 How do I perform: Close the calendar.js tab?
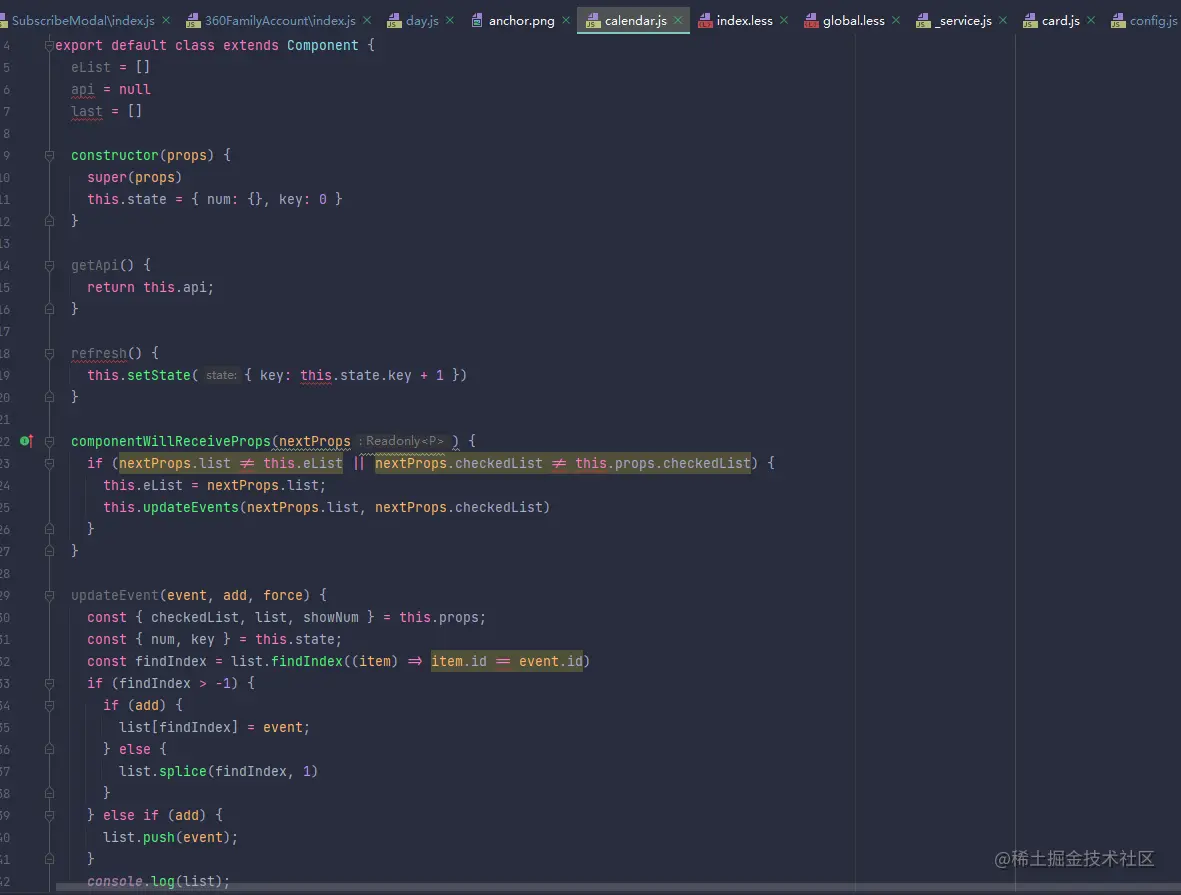tap(678, 20)
